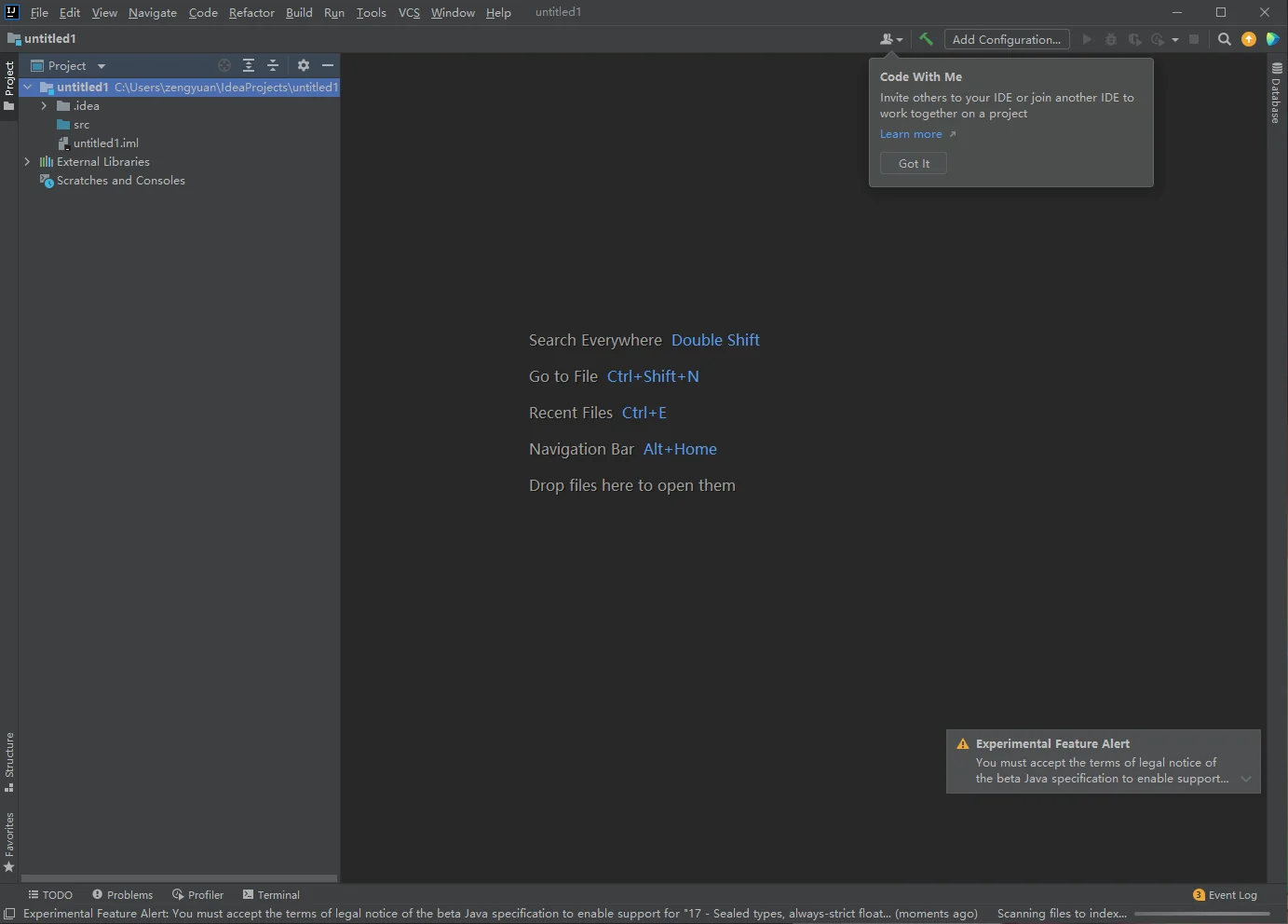Collapse all nodes in Project panel

point(273,65)
